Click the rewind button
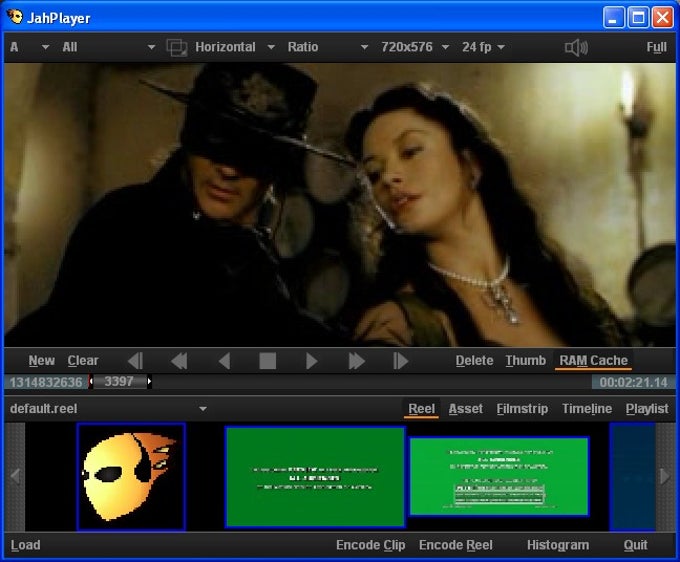Image resolution: width=680 pixels, height=562 pixels. (179, 361)
